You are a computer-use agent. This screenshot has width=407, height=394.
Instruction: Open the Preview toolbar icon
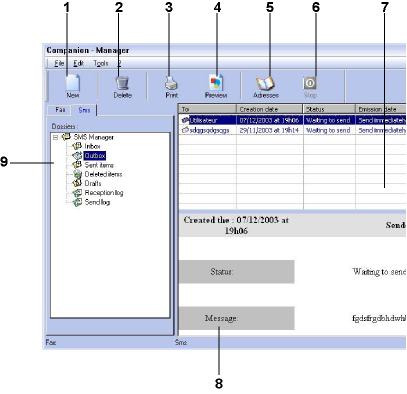216,83
